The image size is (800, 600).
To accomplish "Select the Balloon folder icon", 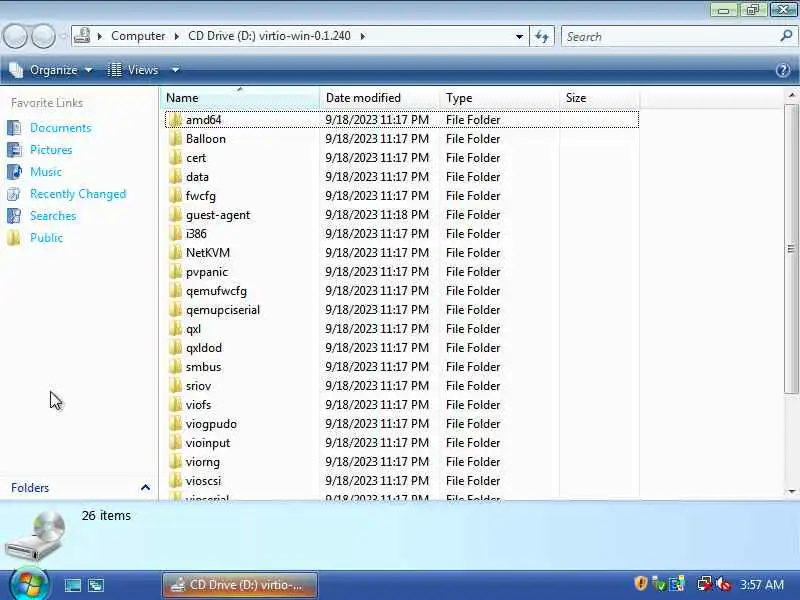I will pos(175,139).
